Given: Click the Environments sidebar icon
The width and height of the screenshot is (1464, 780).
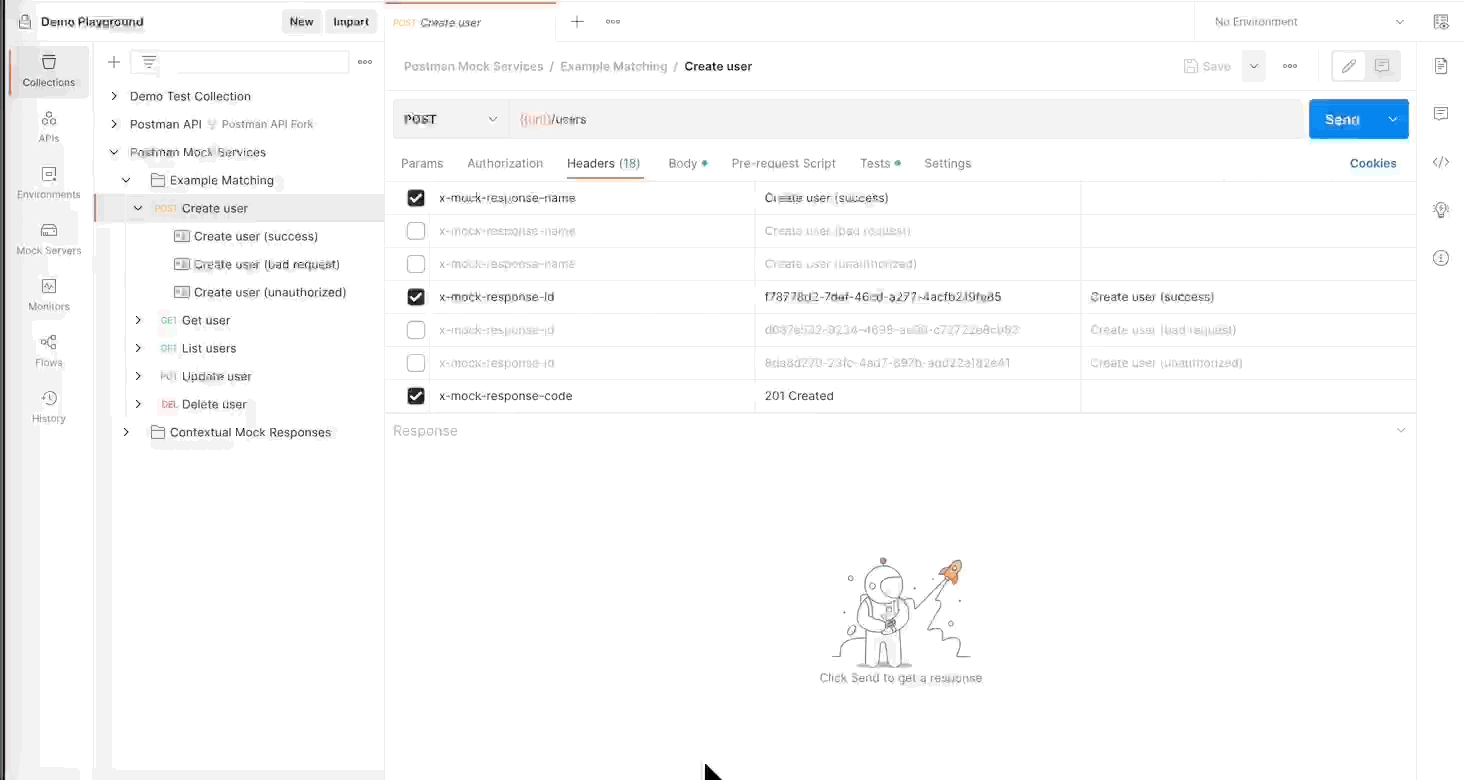Looking at the screenshot, I should pyautogui.click(x=48, y=181).
